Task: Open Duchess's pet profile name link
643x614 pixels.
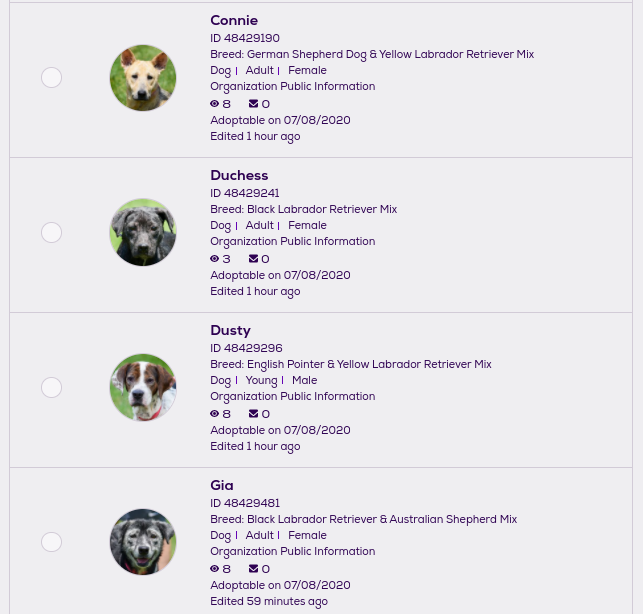Action: click(239, 176)
